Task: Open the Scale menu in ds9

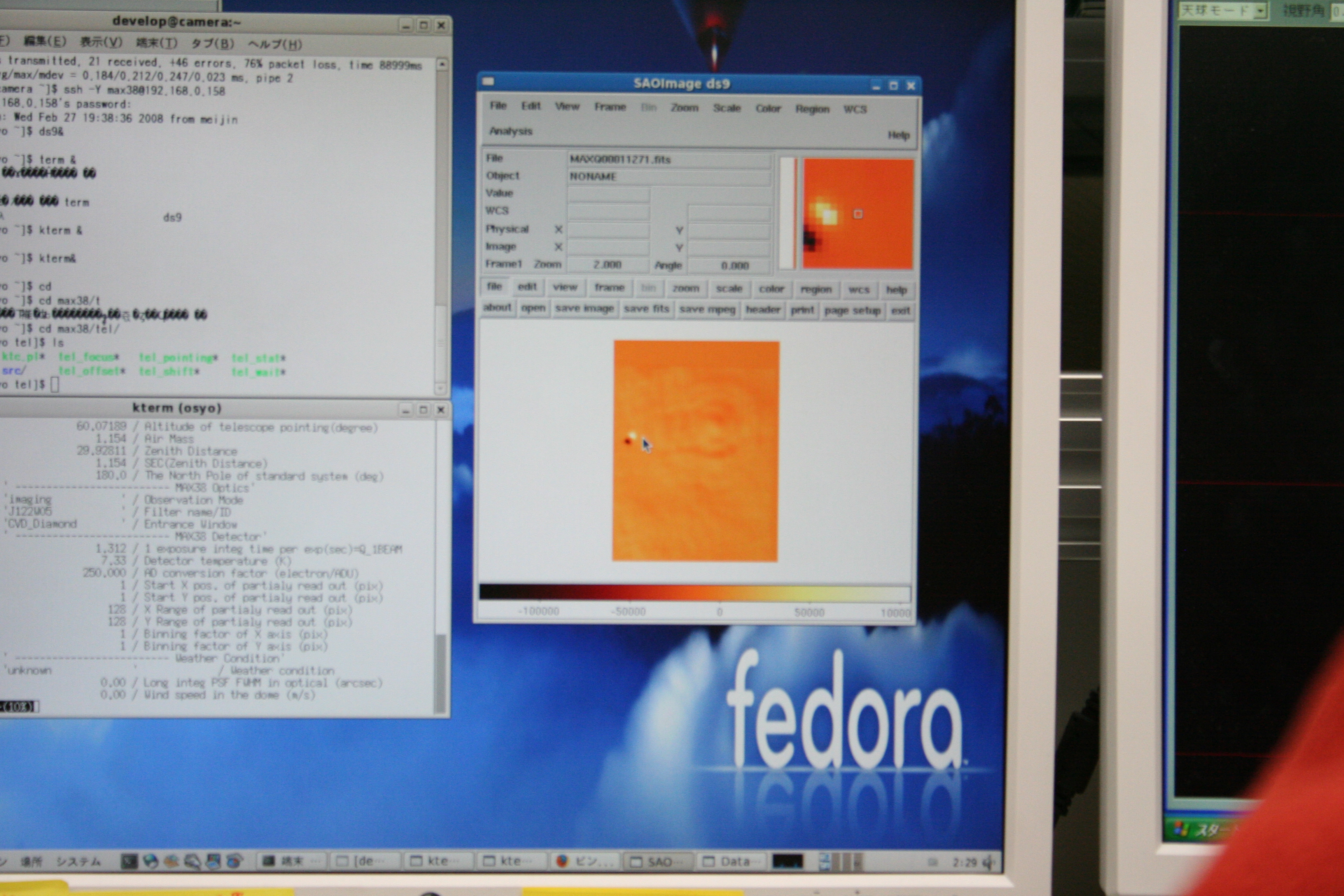Action: coord(726,108)
